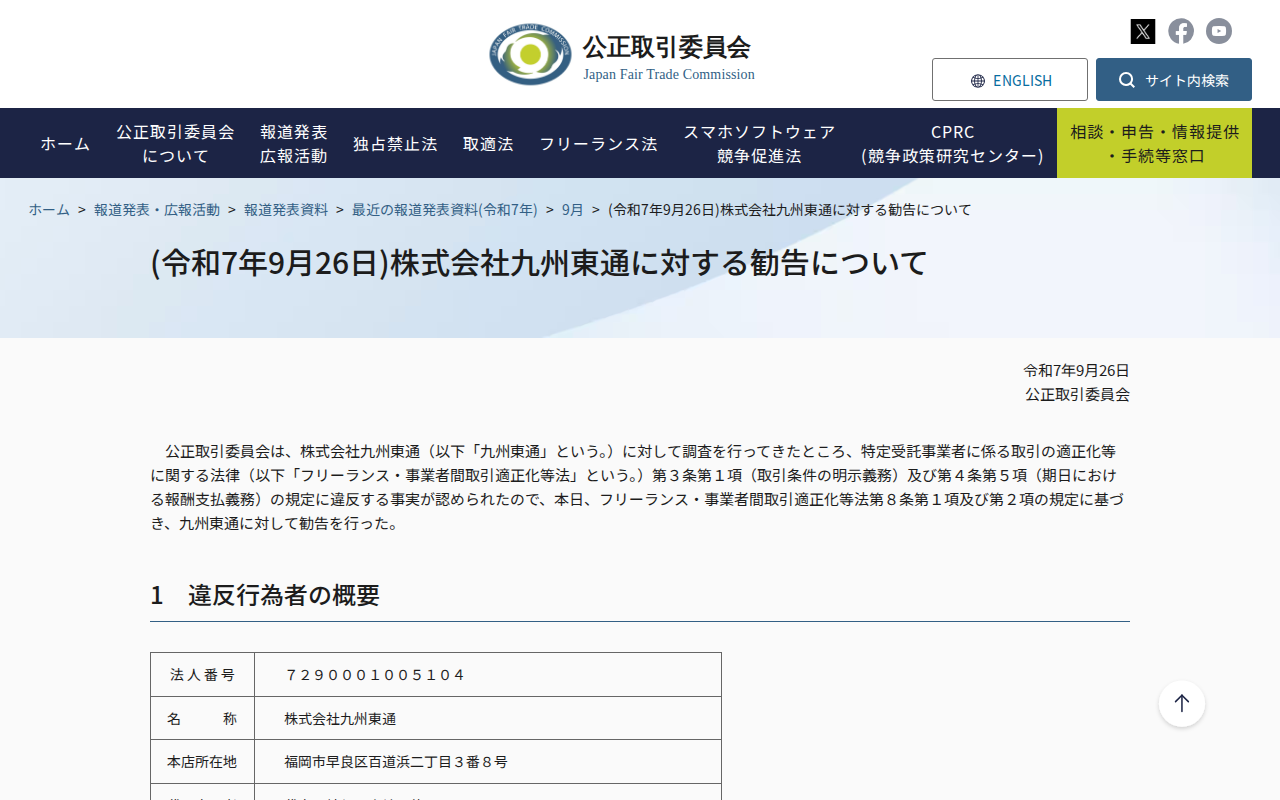Click the name cell 株式会社九州東通
This screenshot has width=1280, height=800.
point(340,719)
